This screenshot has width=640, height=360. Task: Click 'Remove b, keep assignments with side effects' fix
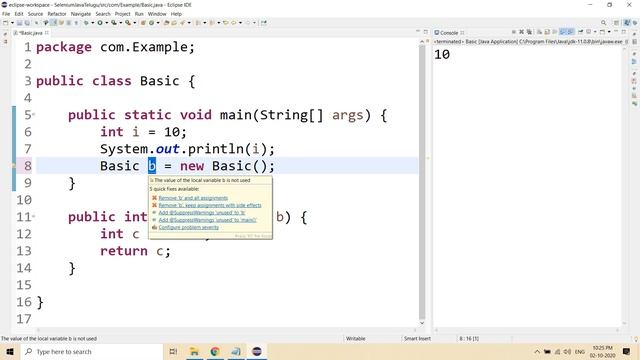tap(210, 205)
